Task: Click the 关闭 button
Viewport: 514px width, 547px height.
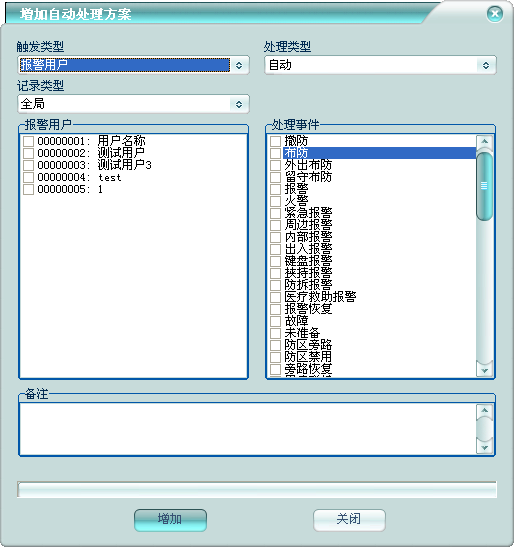Action: (x=349, y=520)
